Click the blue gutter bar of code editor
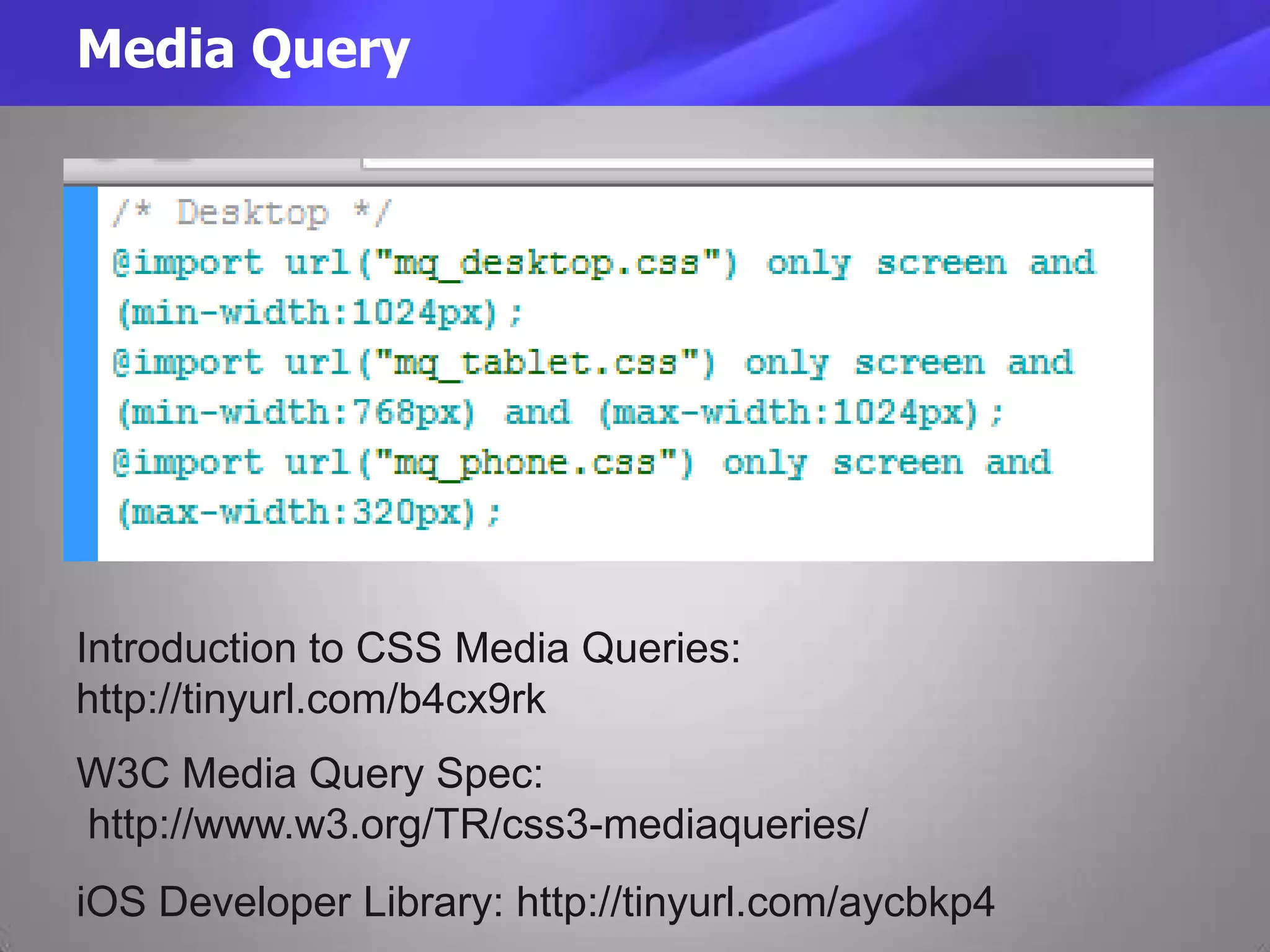This screenshot has width=1270, height=952. pyautogui.click(x=81, y=374)
